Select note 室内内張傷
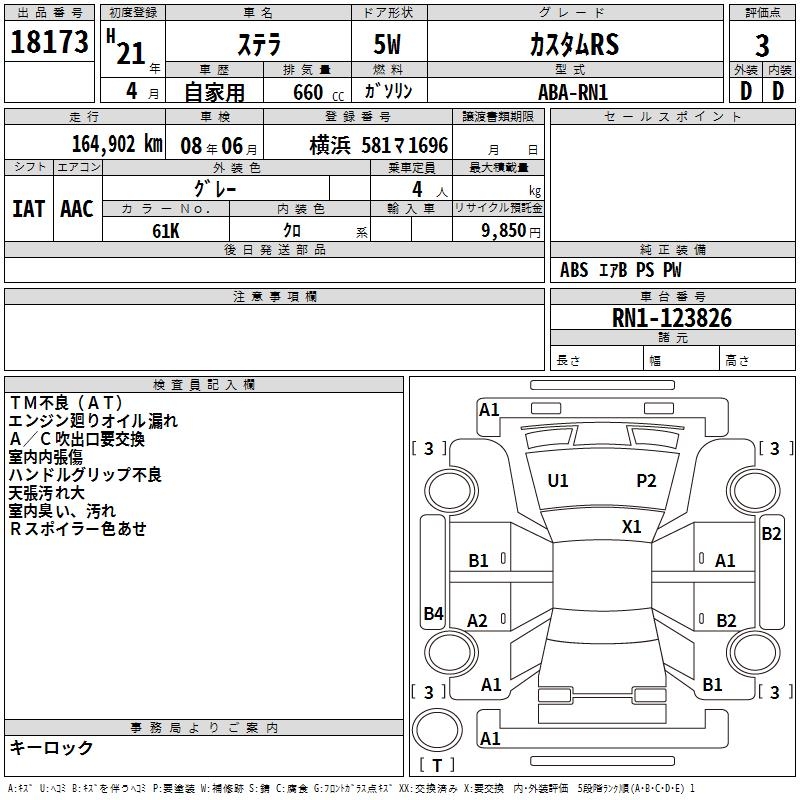Screen dimensions: 800x800 (46, 457)
